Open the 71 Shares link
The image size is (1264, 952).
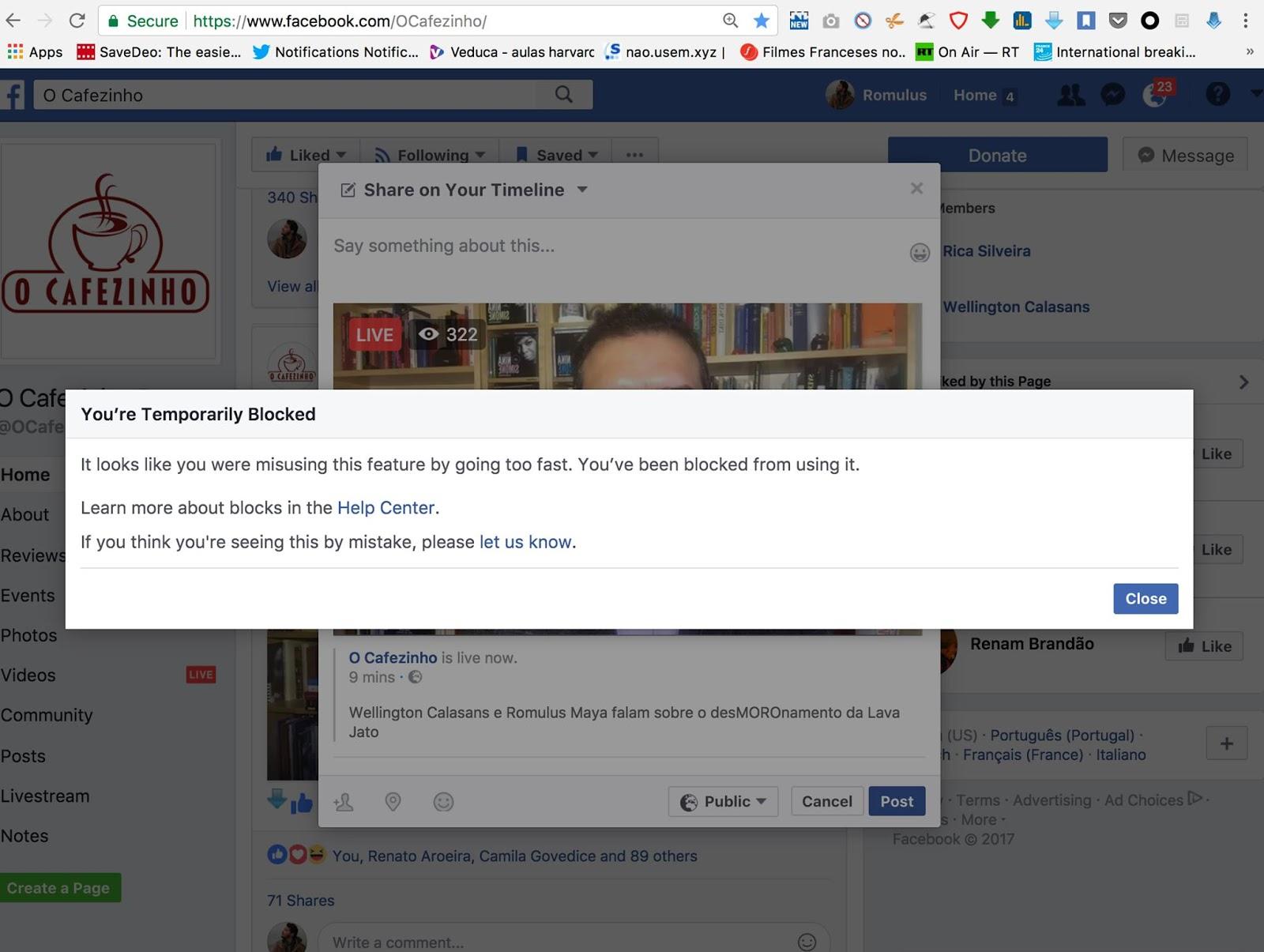(x=301, y=901)
